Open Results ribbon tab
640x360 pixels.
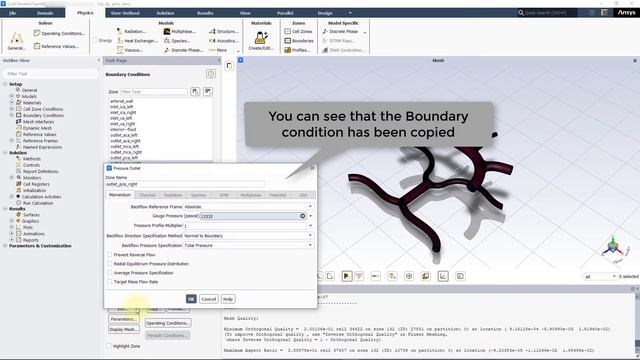click(205, 13)
